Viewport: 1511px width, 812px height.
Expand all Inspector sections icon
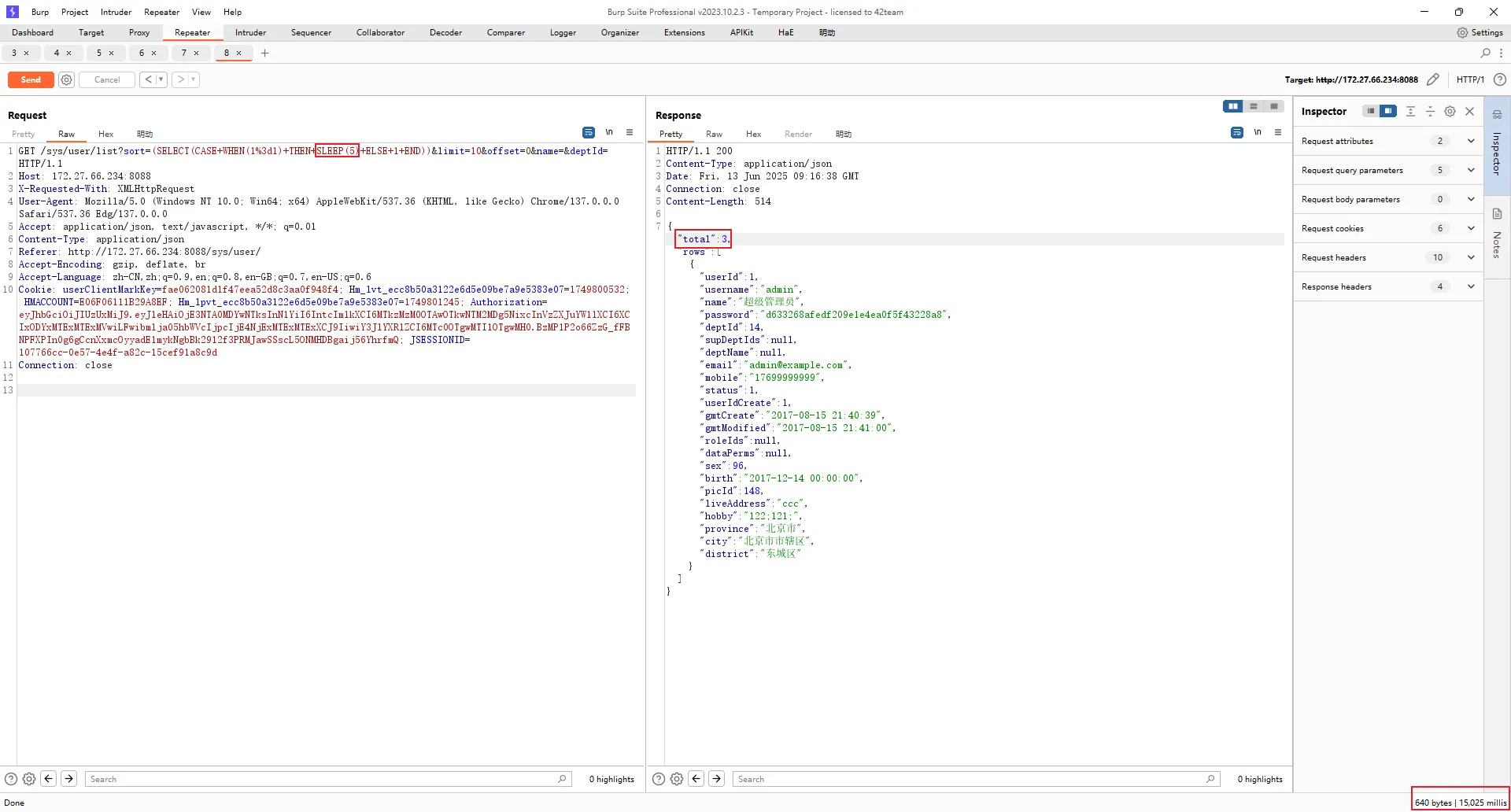click(x=1409, y=112)
